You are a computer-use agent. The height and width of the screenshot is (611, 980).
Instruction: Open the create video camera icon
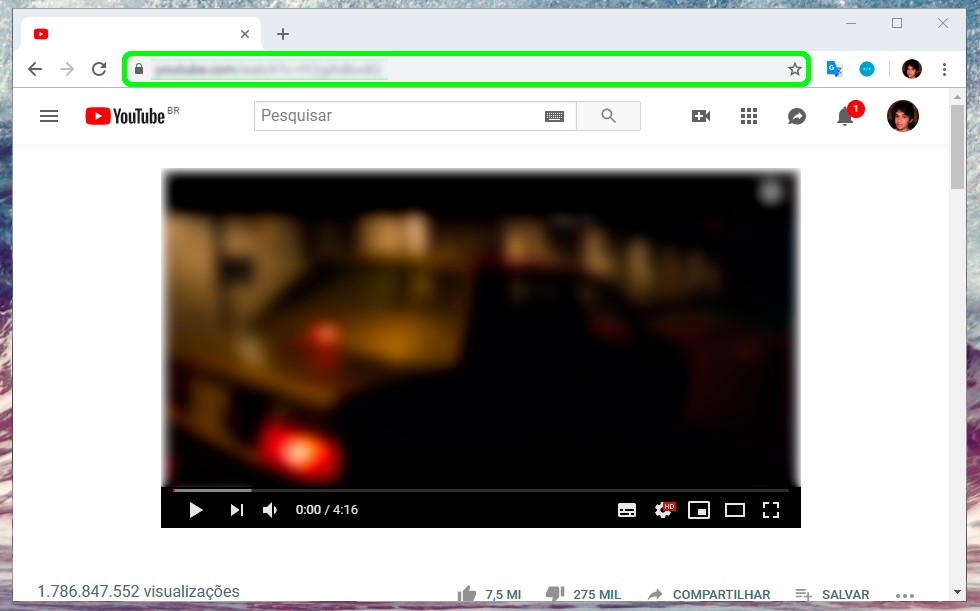(701, 116)
